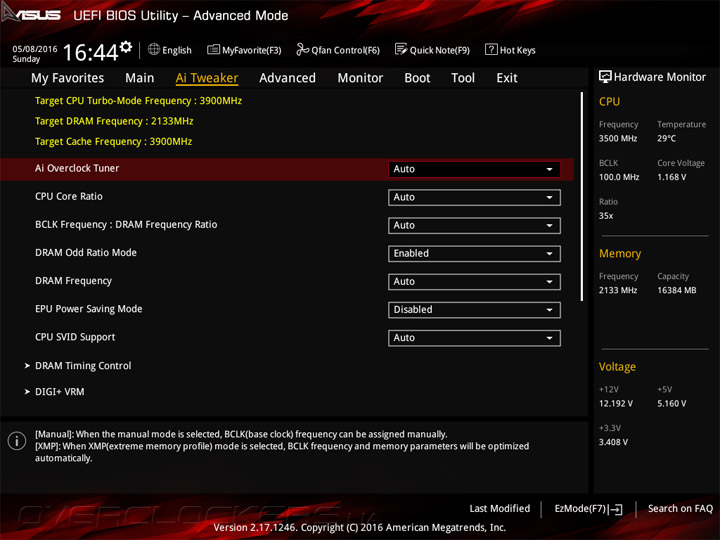Click the Memory section heading
The width and height of the screenshot is (720, 540).
(620, 253)
